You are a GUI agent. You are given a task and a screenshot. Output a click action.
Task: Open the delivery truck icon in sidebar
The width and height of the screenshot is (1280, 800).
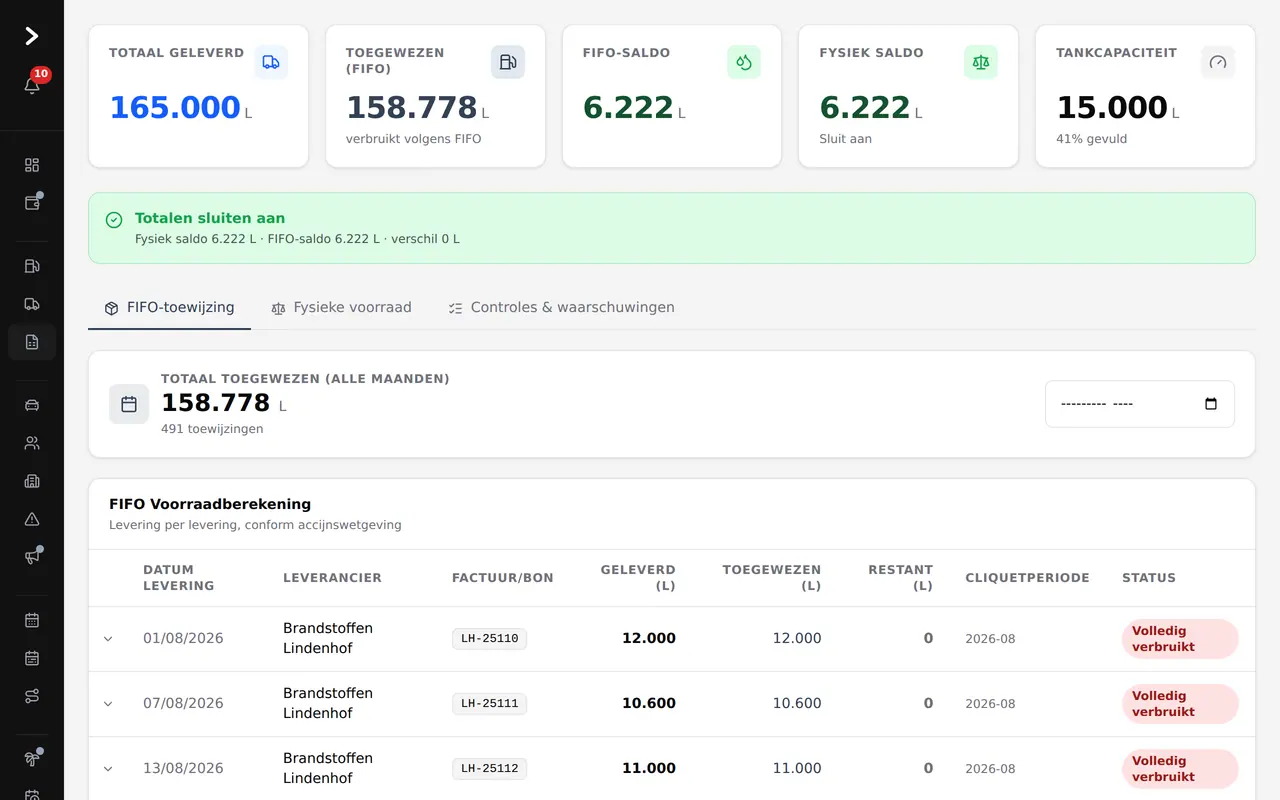tap(32, 304)
